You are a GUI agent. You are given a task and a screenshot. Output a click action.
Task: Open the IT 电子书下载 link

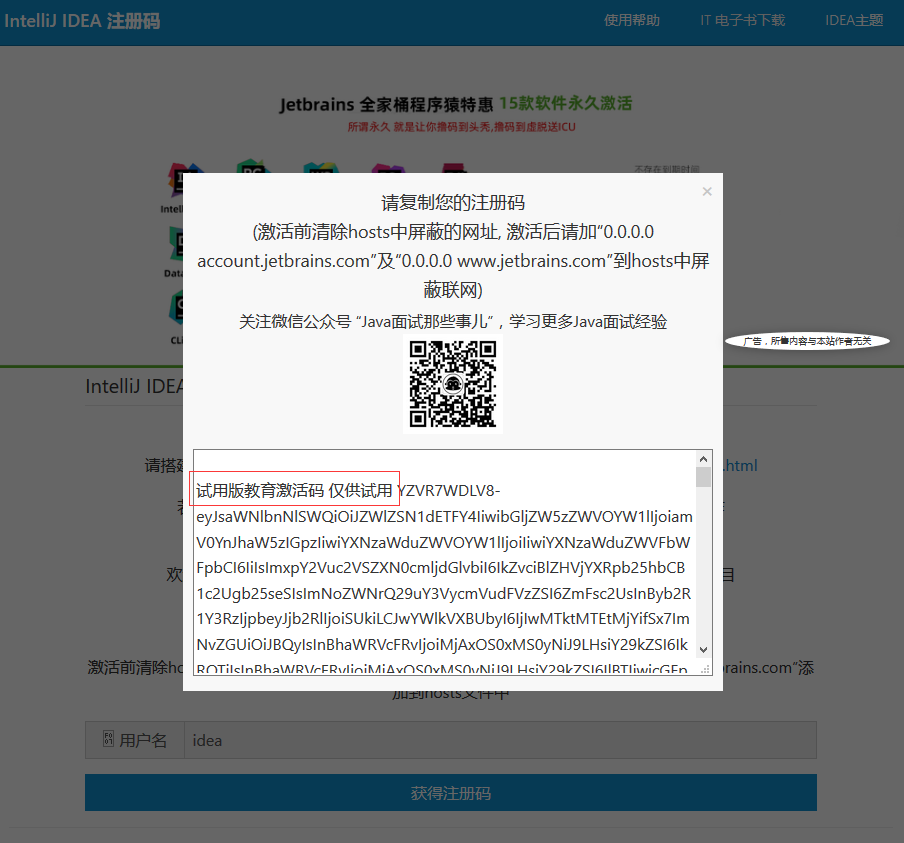tap(743, 20)
